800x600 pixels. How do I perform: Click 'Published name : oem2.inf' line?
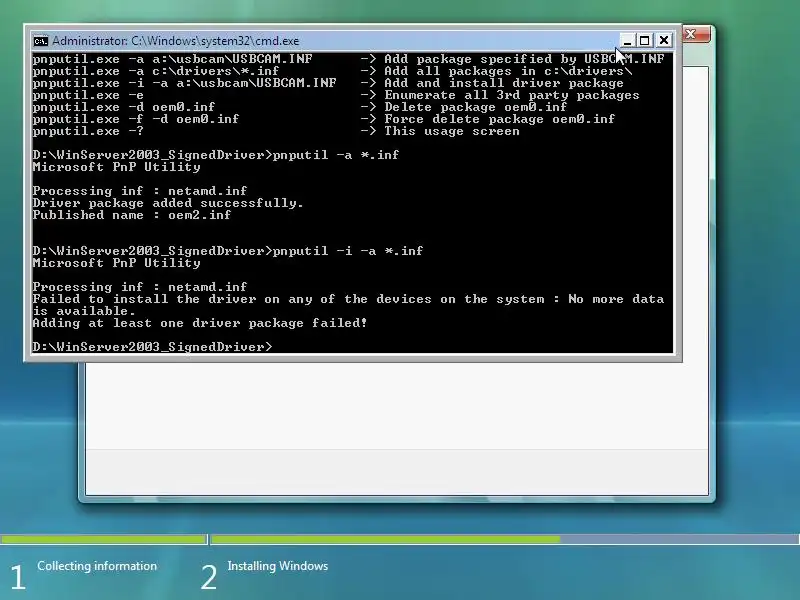point(132,215)
